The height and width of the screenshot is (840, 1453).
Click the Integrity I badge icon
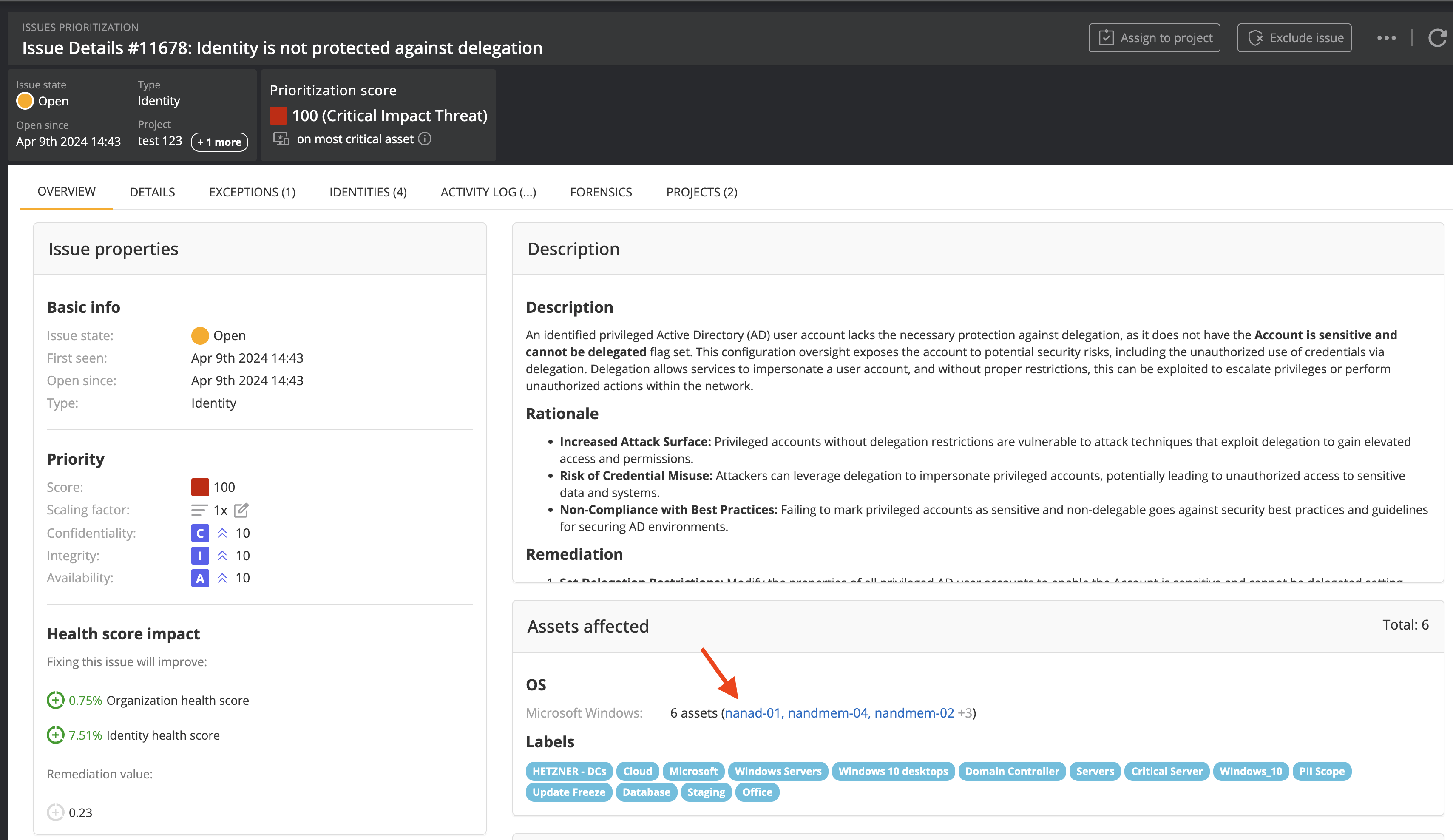(199, 556)
